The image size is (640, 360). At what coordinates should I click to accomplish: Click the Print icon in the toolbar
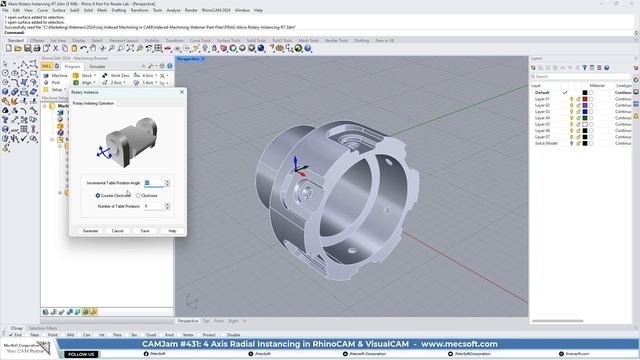pyautogui.click(x=37, y=48)
